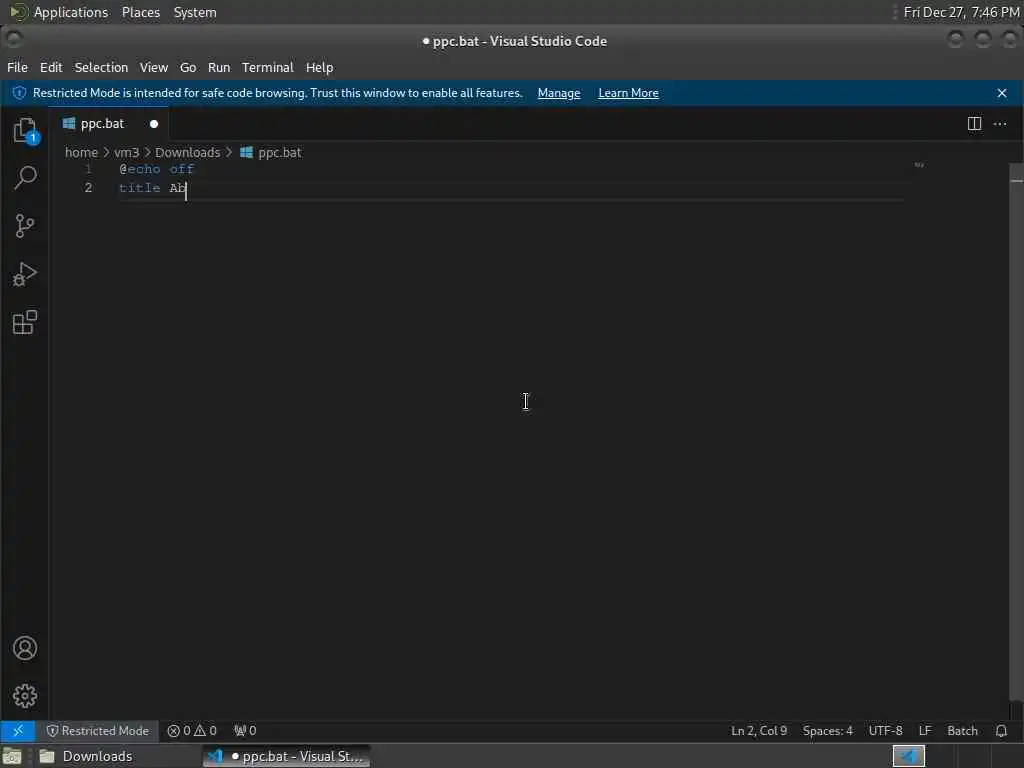Screen dimensions: 1024x768
Task: Open the Terminal menu
Action: 268,67
